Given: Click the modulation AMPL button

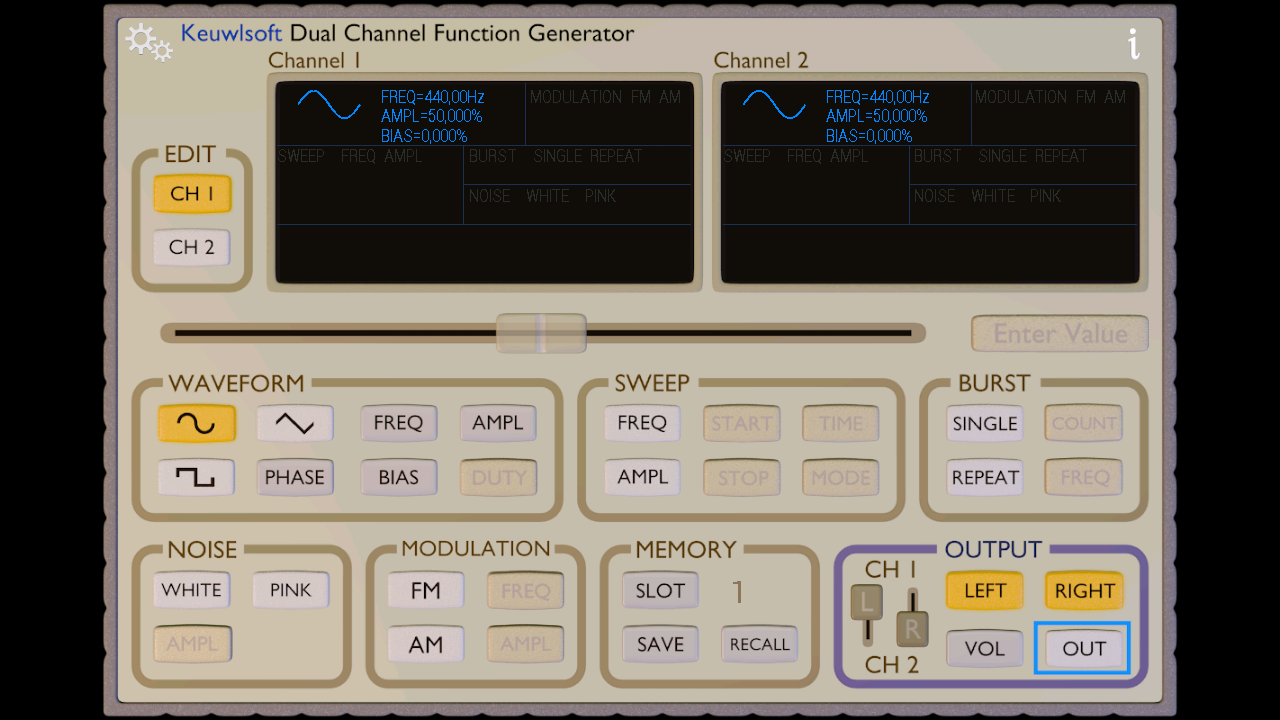Looking at the screenshot, I should point(526,644).
